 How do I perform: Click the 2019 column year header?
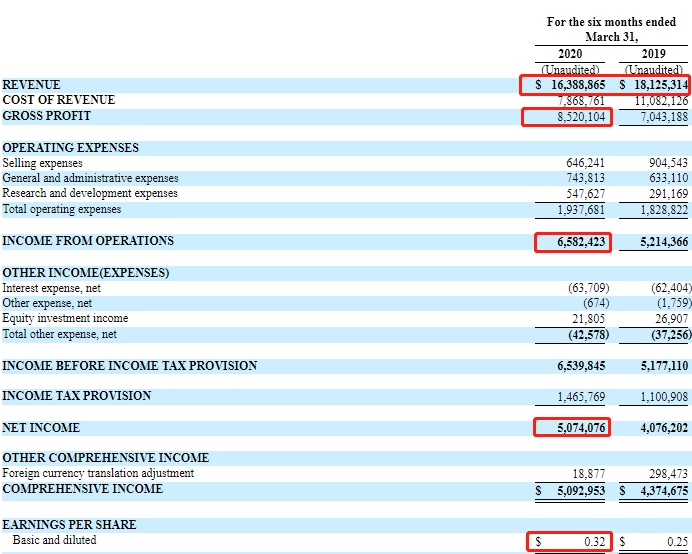(653, 54)
